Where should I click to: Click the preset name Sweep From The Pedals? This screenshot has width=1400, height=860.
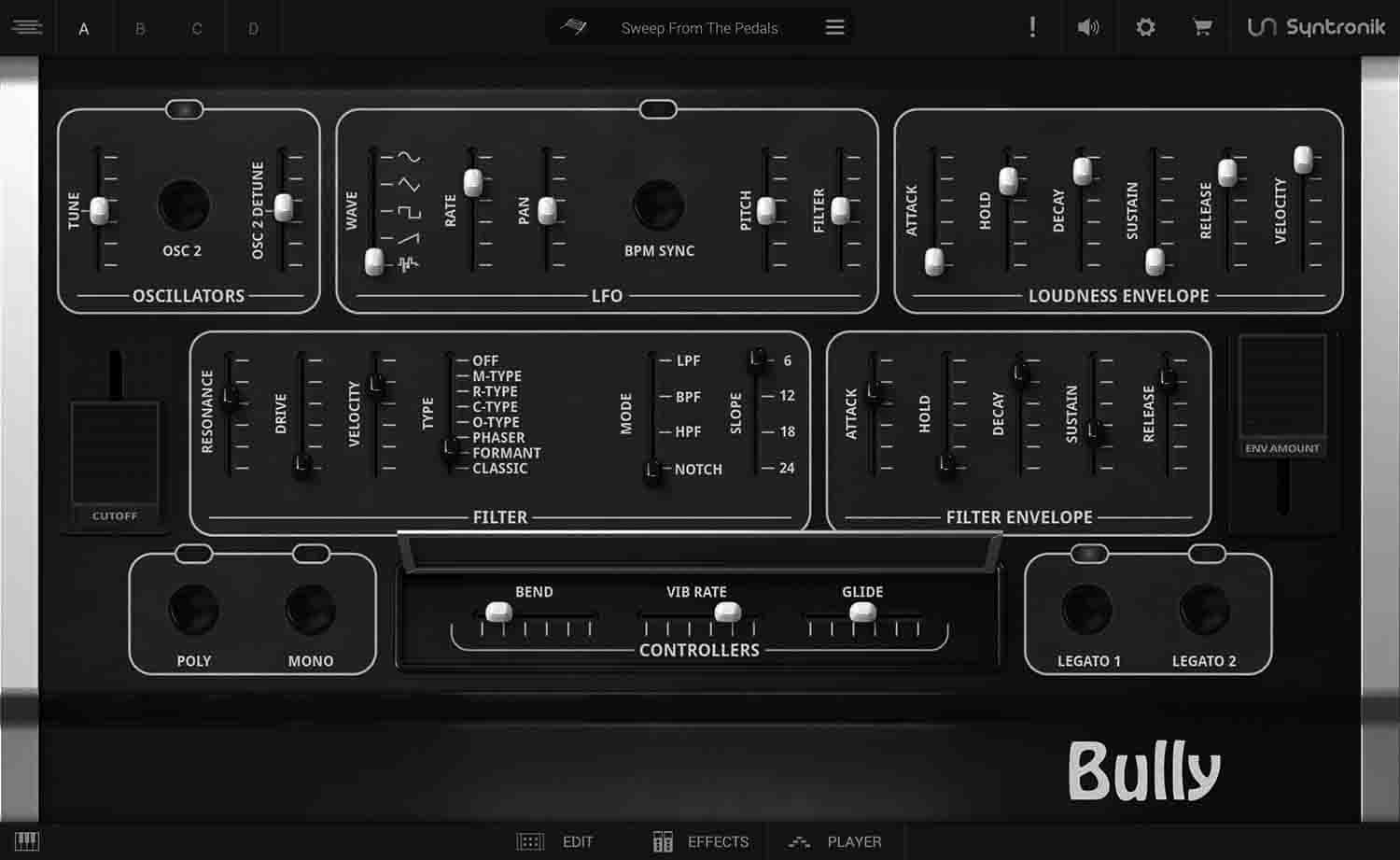(699, 28)
